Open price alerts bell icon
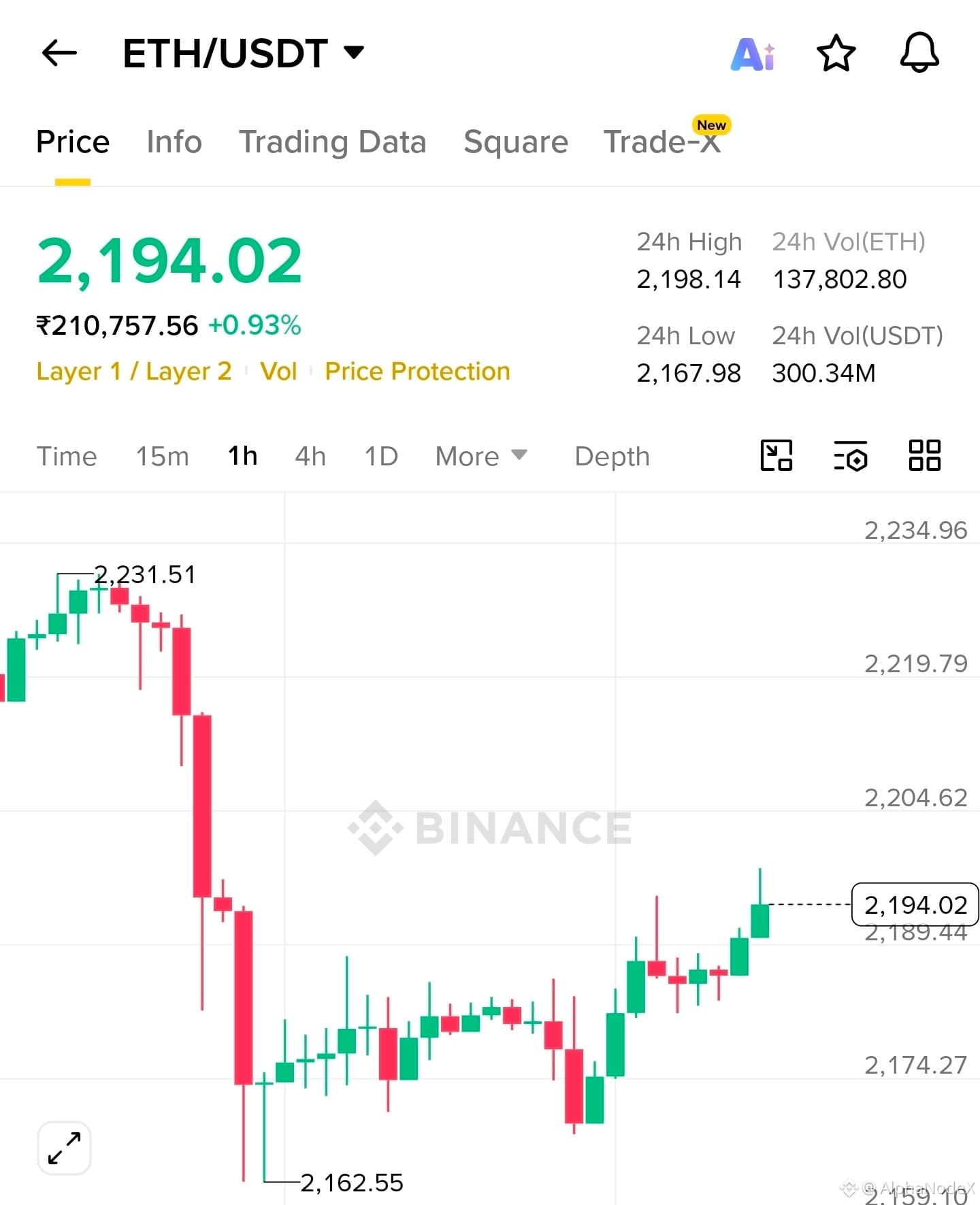980x1205 pixels. click(x=919, y=52)
